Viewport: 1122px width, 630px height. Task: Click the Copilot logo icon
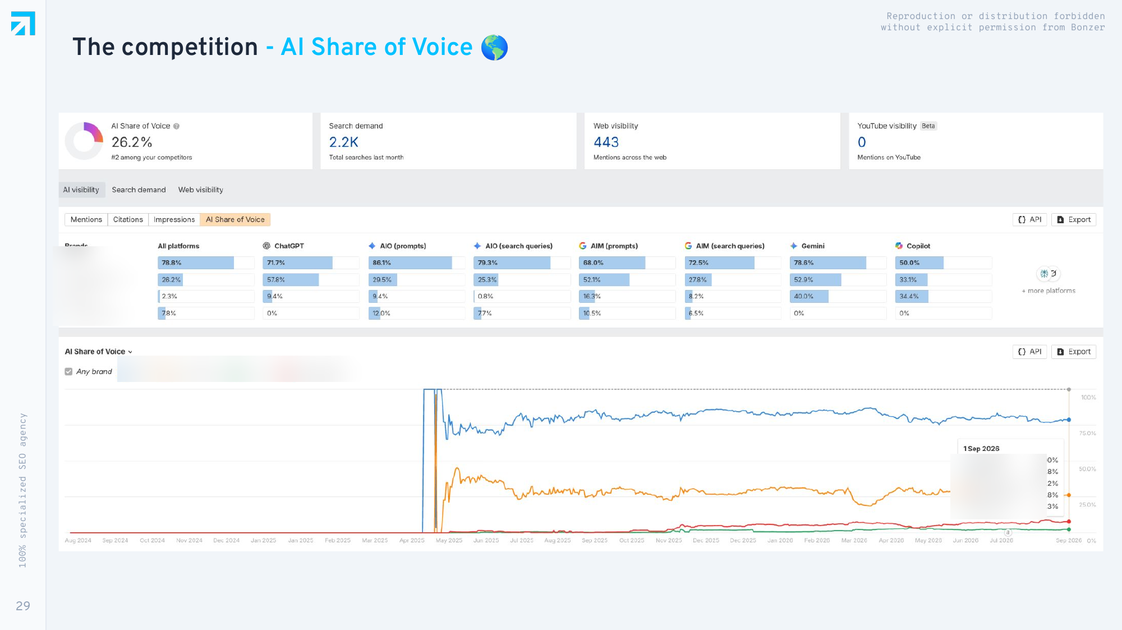click(899, 246)
